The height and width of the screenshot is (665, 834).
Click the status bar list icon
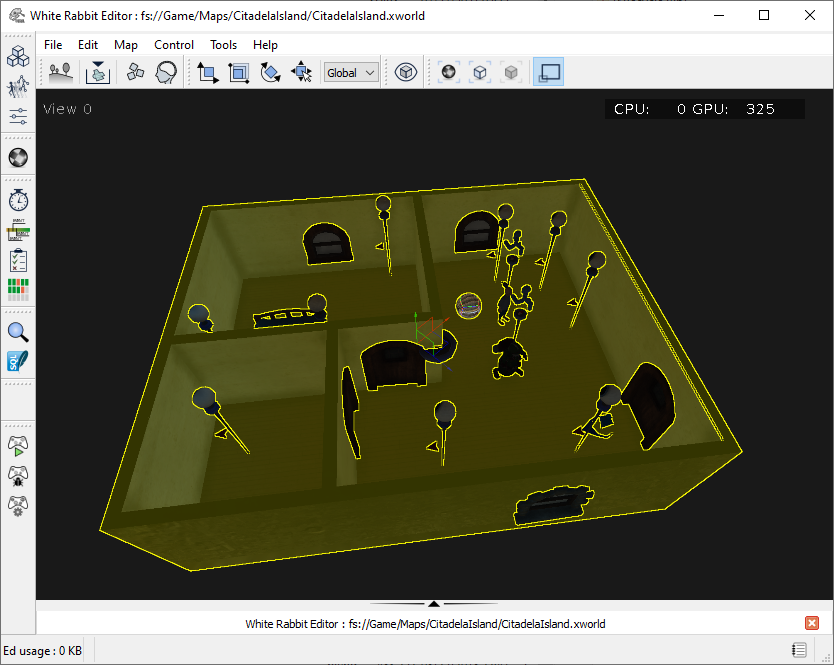coord(799,650)
